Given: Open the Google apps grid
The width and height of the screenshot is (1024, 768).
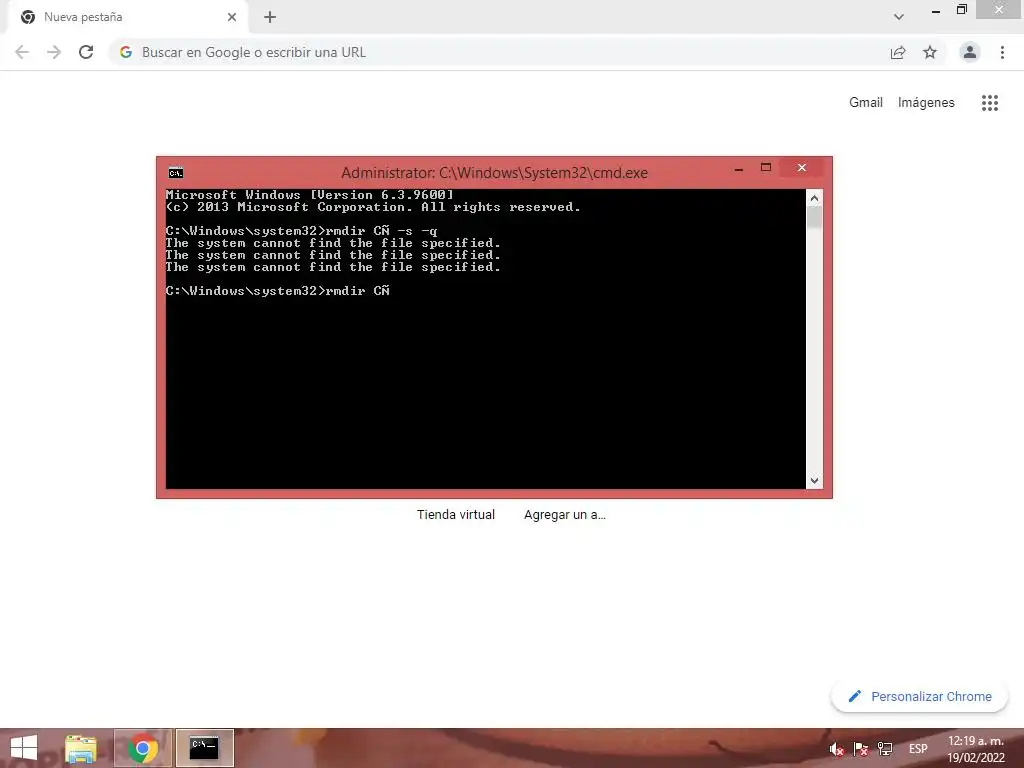Looking at the screenshot, I should (x=990, y=103).
